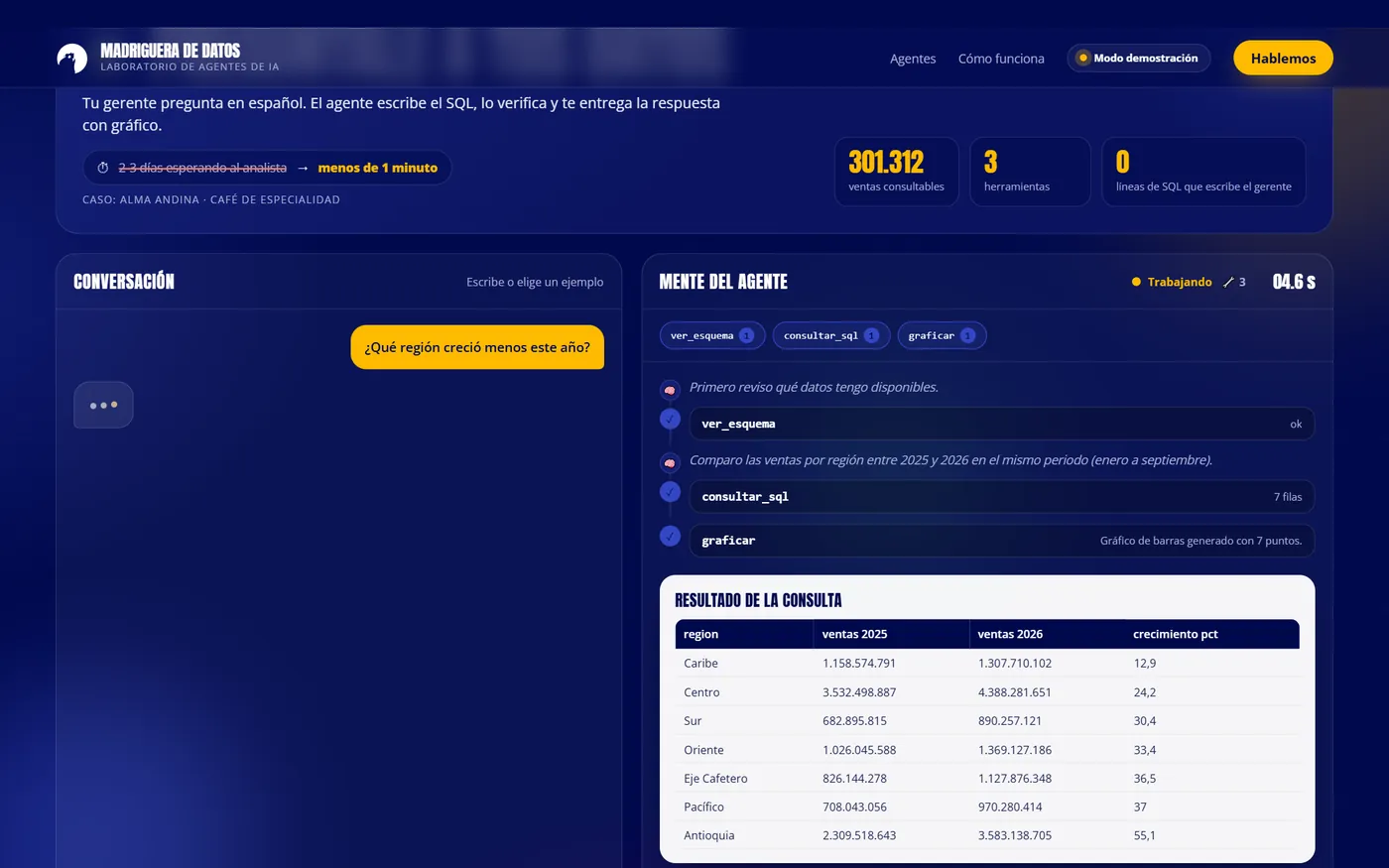The height and width of the screenshot is (868, 1389).
Task: Expand the graficar step with bar chart note
Action: (1002, 541)
